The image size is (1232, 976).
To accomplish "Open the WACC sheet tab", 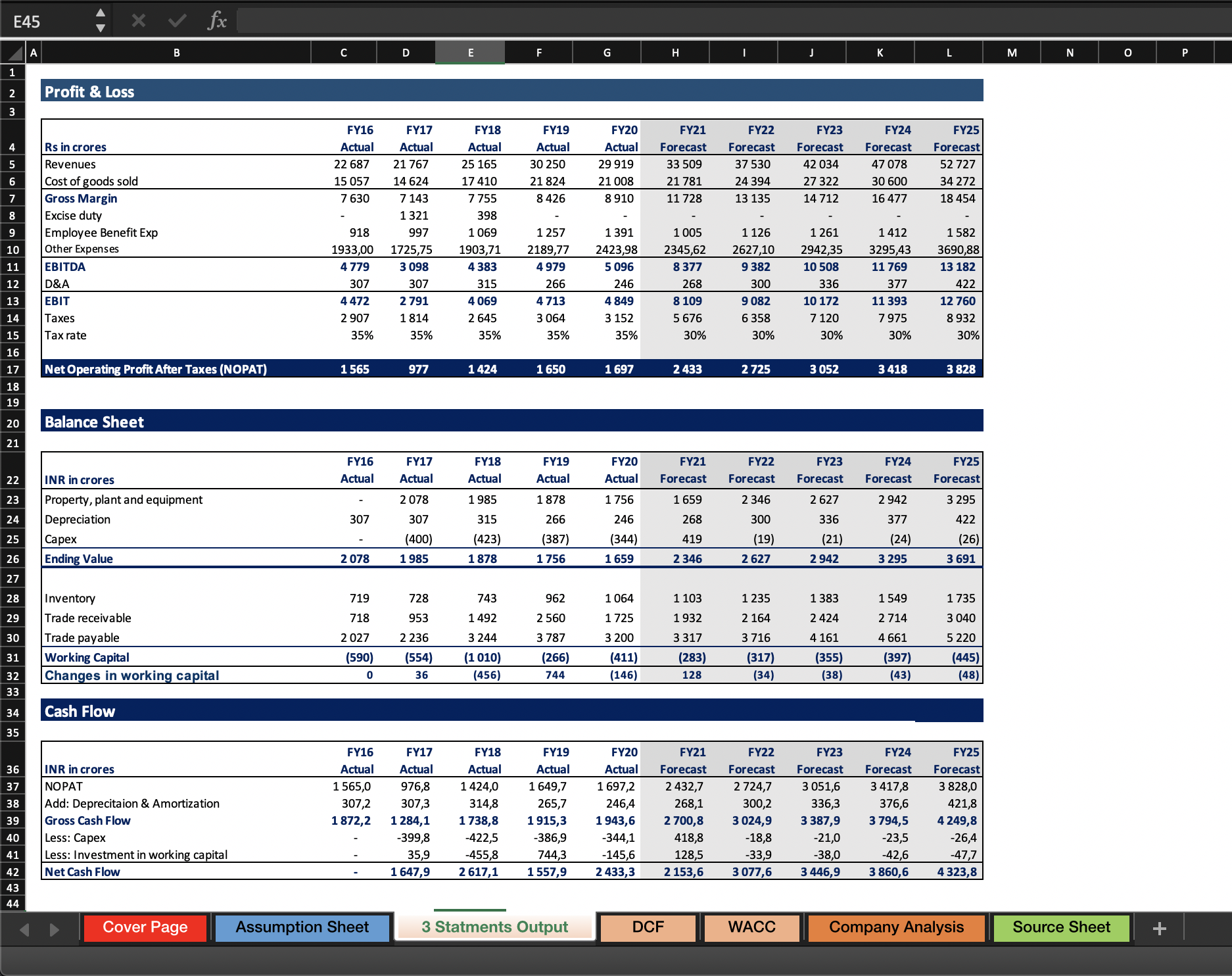I will pyautogui.click(x=752, y=928).
